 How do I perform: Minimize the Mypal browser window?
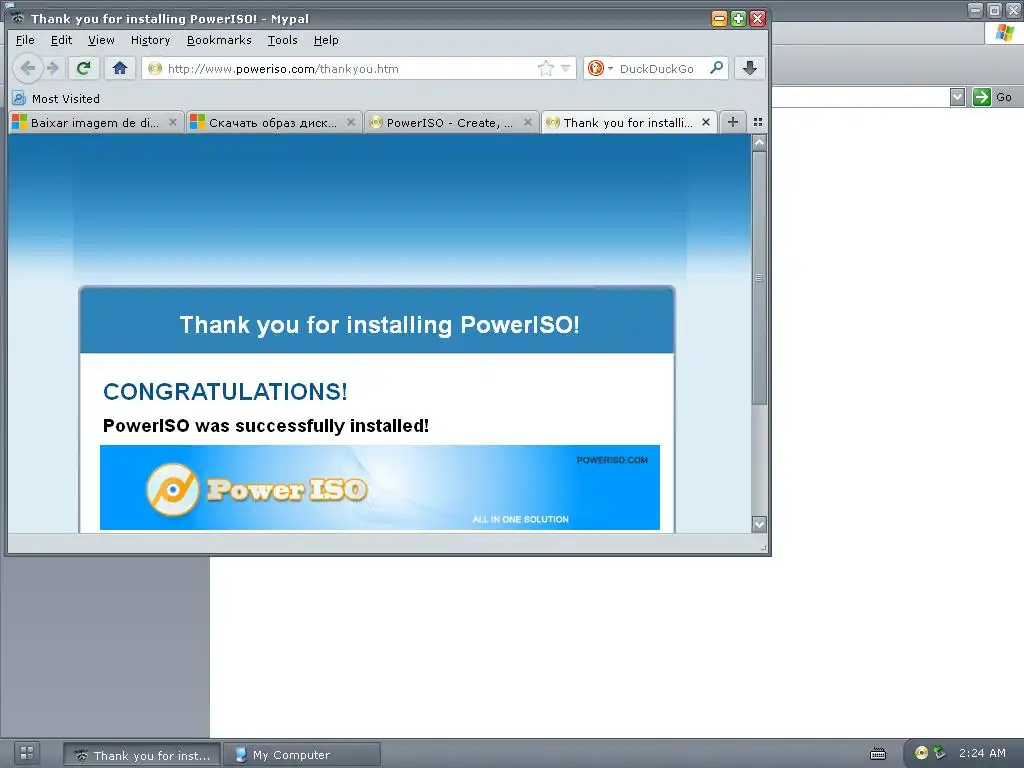click(x=718, y=18)
